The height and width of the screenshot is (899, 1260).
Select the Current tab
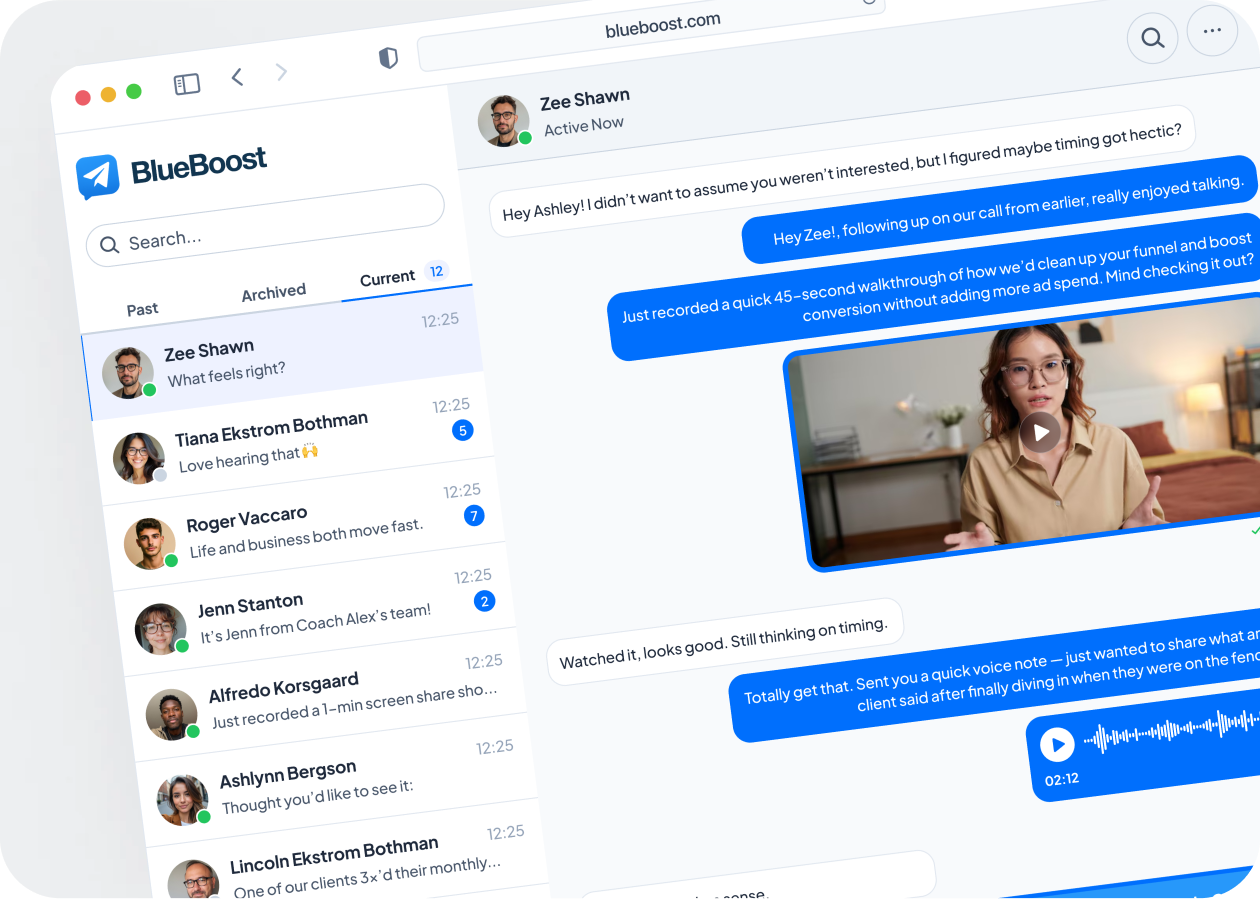[x=388, y=278]
